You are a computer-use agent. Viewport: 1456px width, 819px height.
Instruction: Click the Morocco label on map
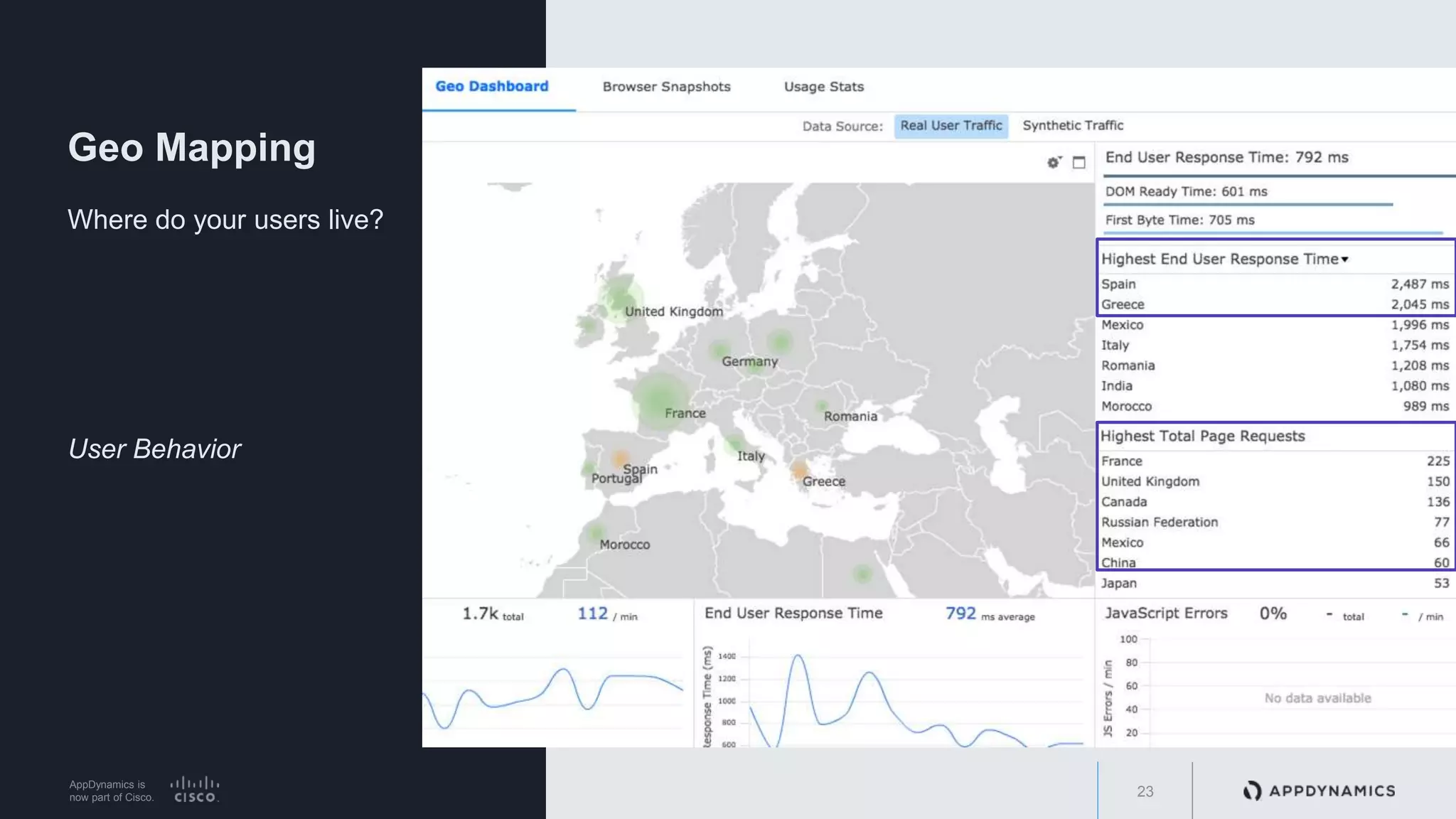[x=624, y=545]
